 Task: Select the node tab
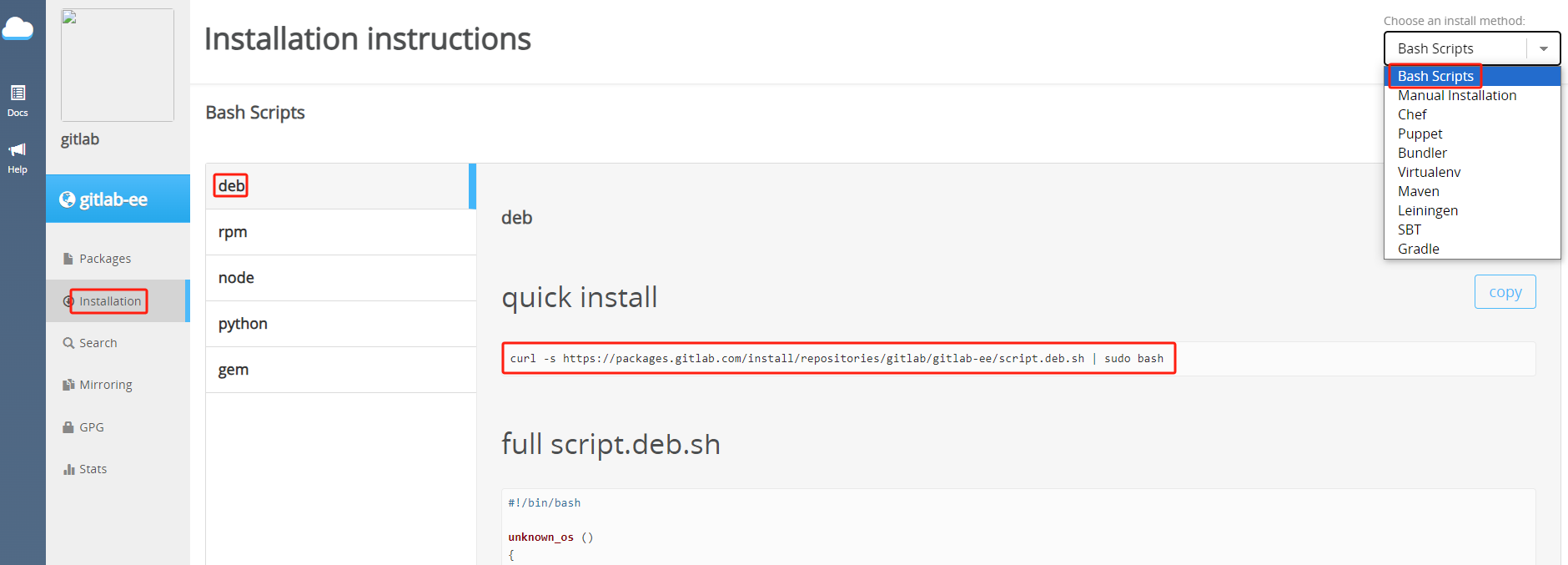(x=236, y=278)
